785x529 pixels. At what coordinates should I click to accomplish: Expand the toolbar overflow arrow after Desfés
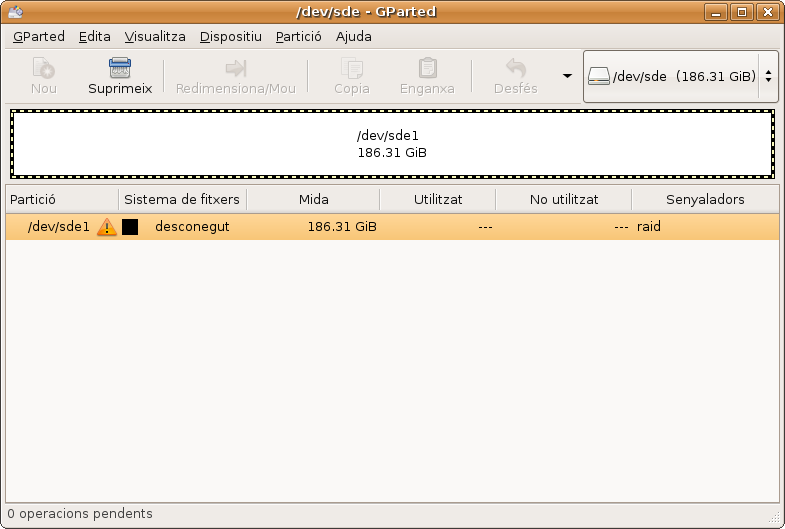click(567, 76)
